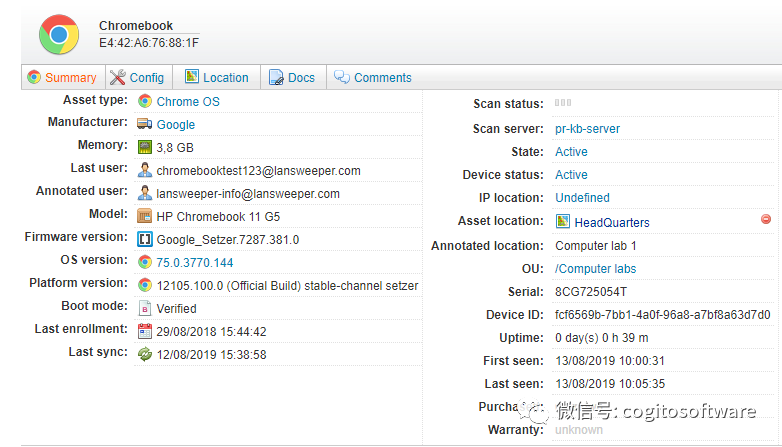782x447 pixels.
Task: Click the 3,8 GB memory value
Action: pyautogui.click(x=175, y=148)
